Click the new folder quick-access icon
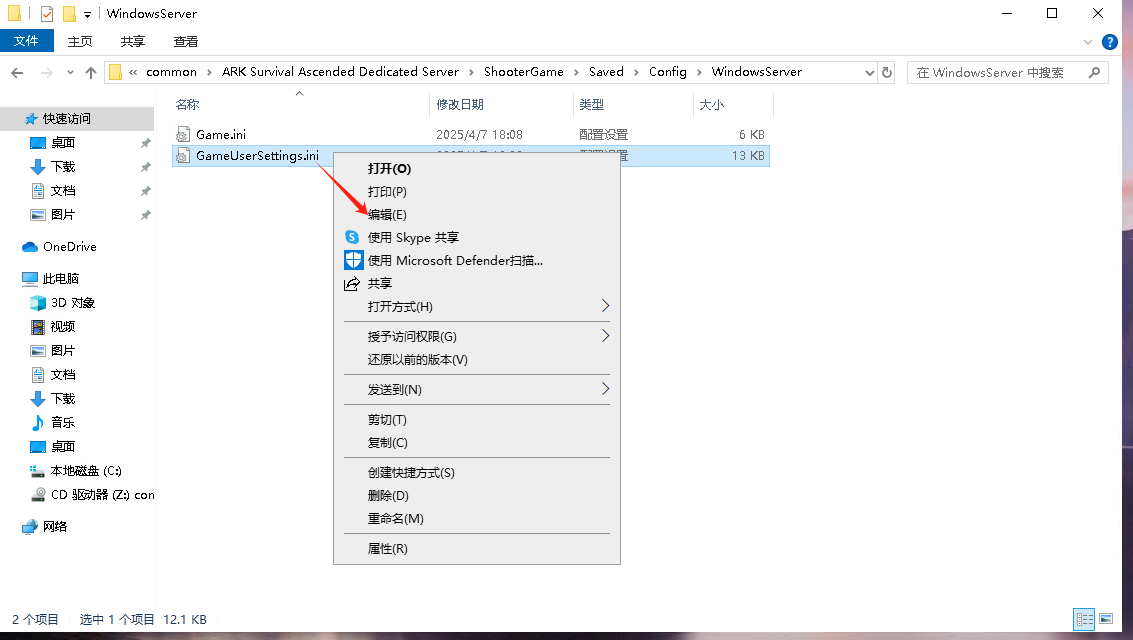 69,14
